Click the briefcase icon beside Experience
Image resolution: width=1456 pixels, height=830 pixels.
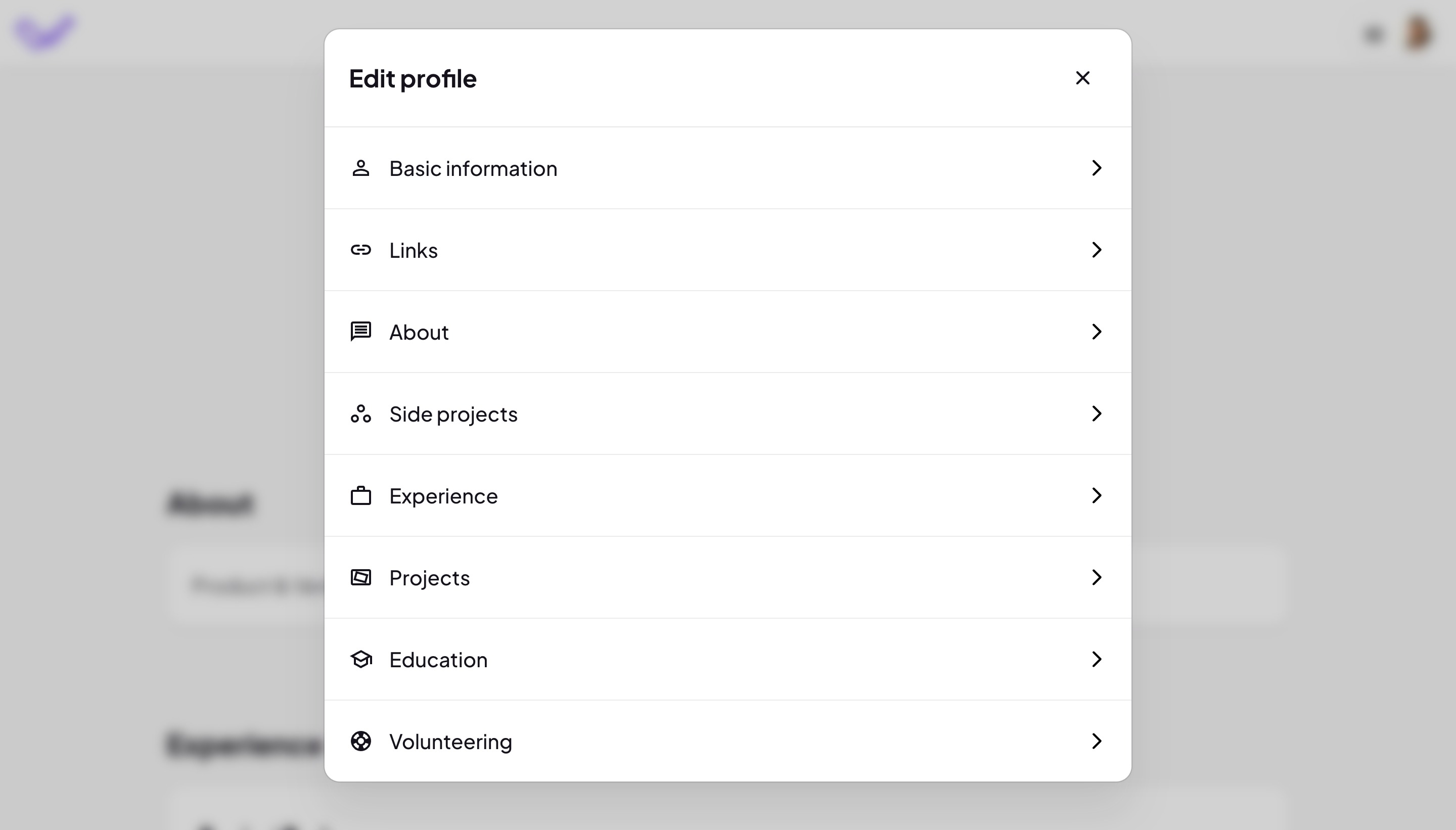pyautogui.click(x=360, y=495)
